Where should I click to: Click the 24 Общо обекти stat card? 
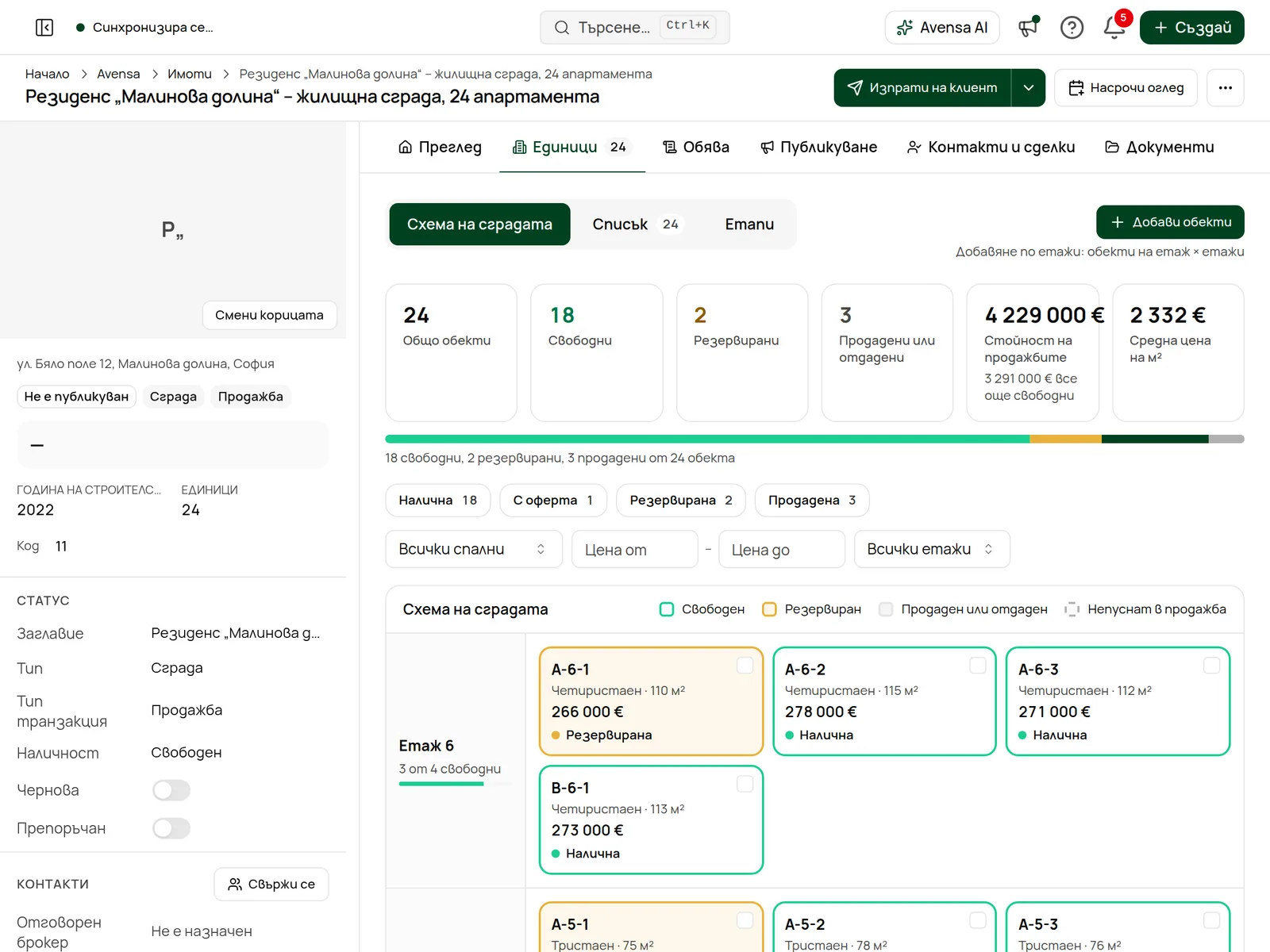[451, 352]
